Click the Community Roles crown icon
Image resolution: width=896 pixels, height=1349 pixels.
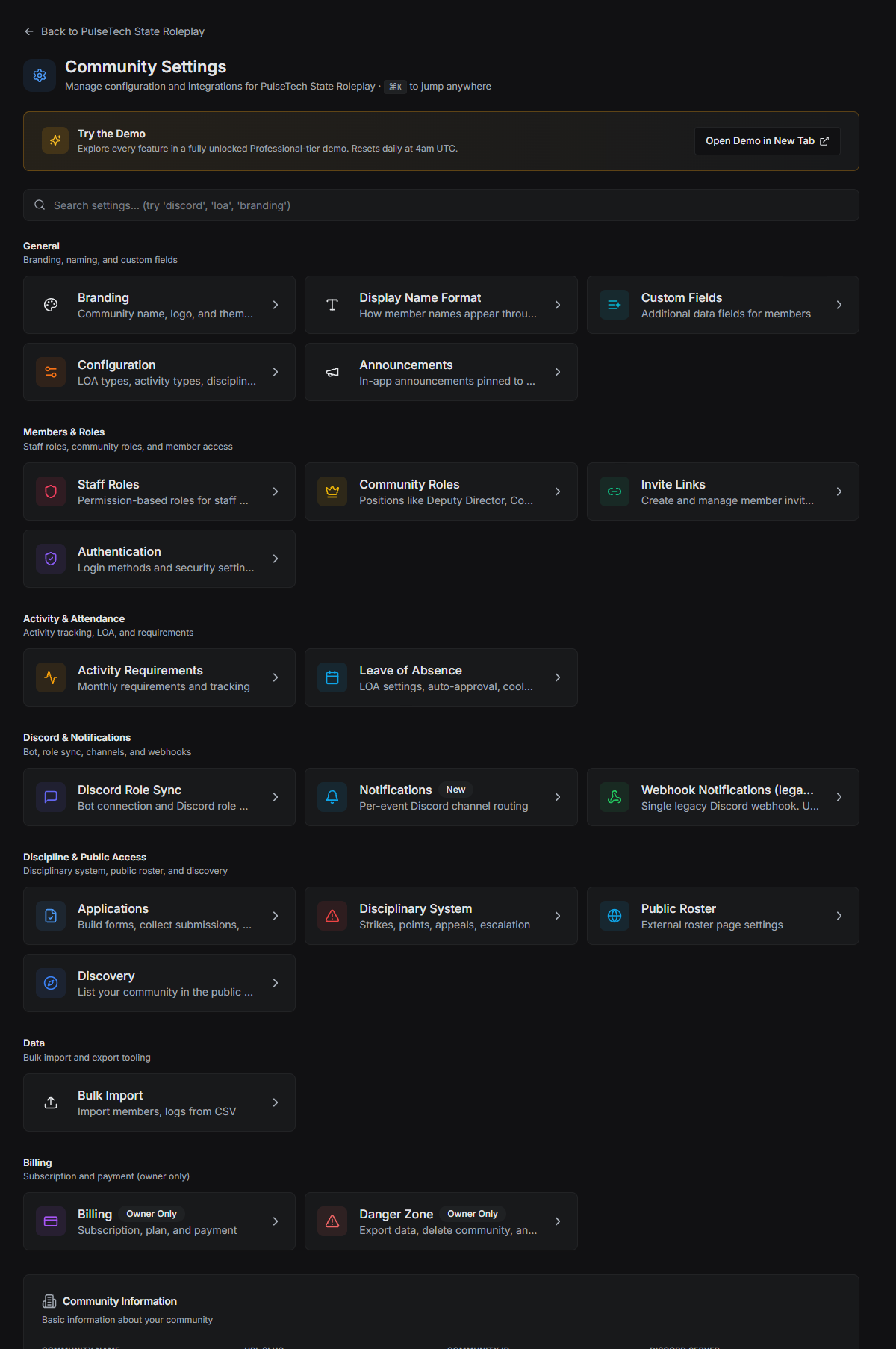(332, 491)
